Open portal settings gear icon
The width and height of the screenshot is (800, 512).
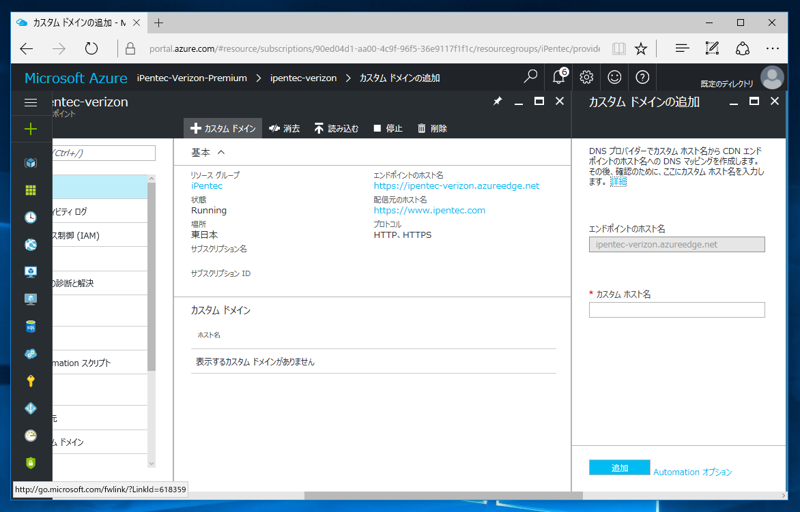click(x=586, y=77)
